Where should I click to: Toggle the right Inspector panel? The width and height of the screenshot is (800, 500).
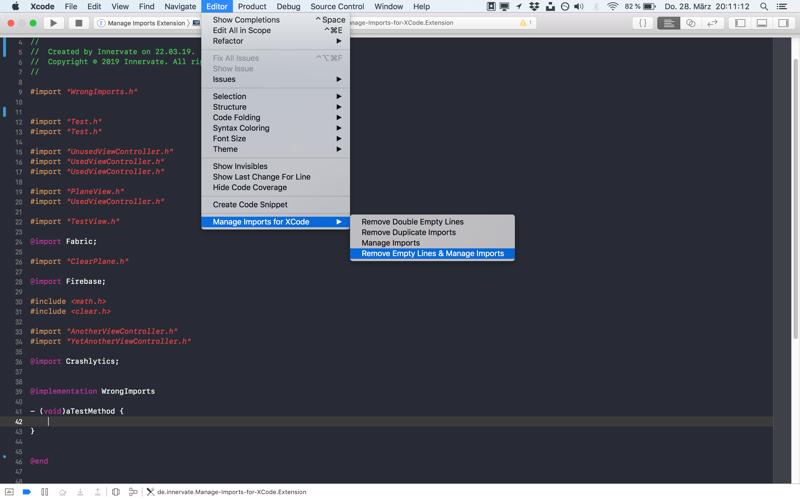coord(783,23)
